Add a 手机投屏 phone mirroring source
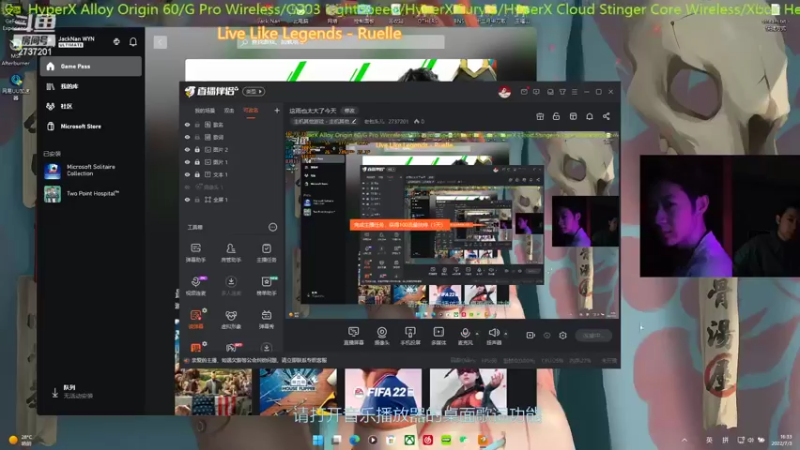This screenshot has width=800, height=450. click(x=410, y=336)
